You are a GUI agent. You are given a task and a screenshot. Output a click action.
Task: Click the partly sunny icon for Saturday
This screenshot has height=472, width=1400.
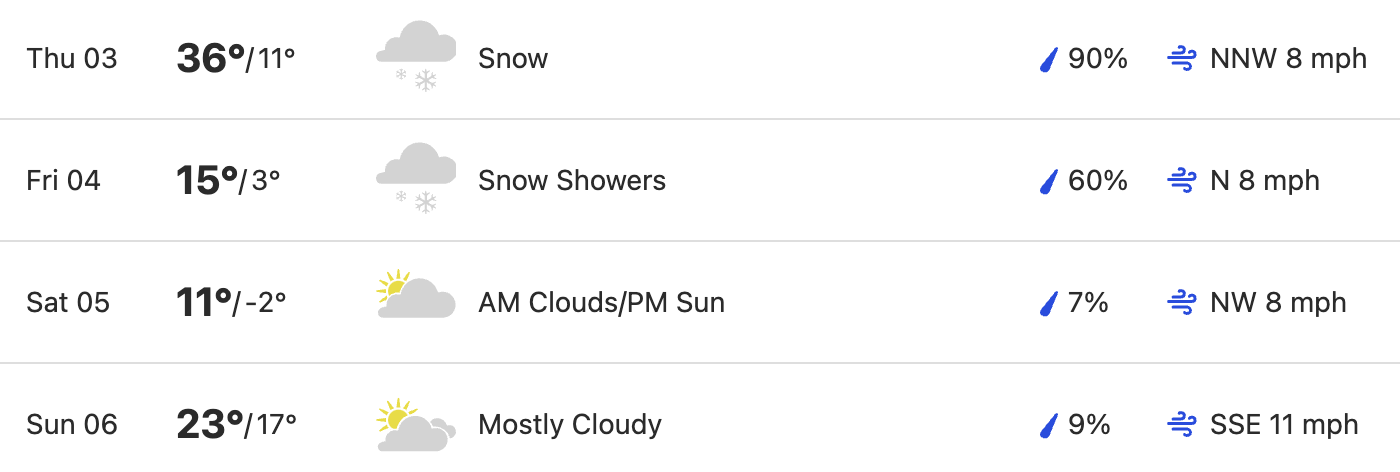[x=416, y=295]
